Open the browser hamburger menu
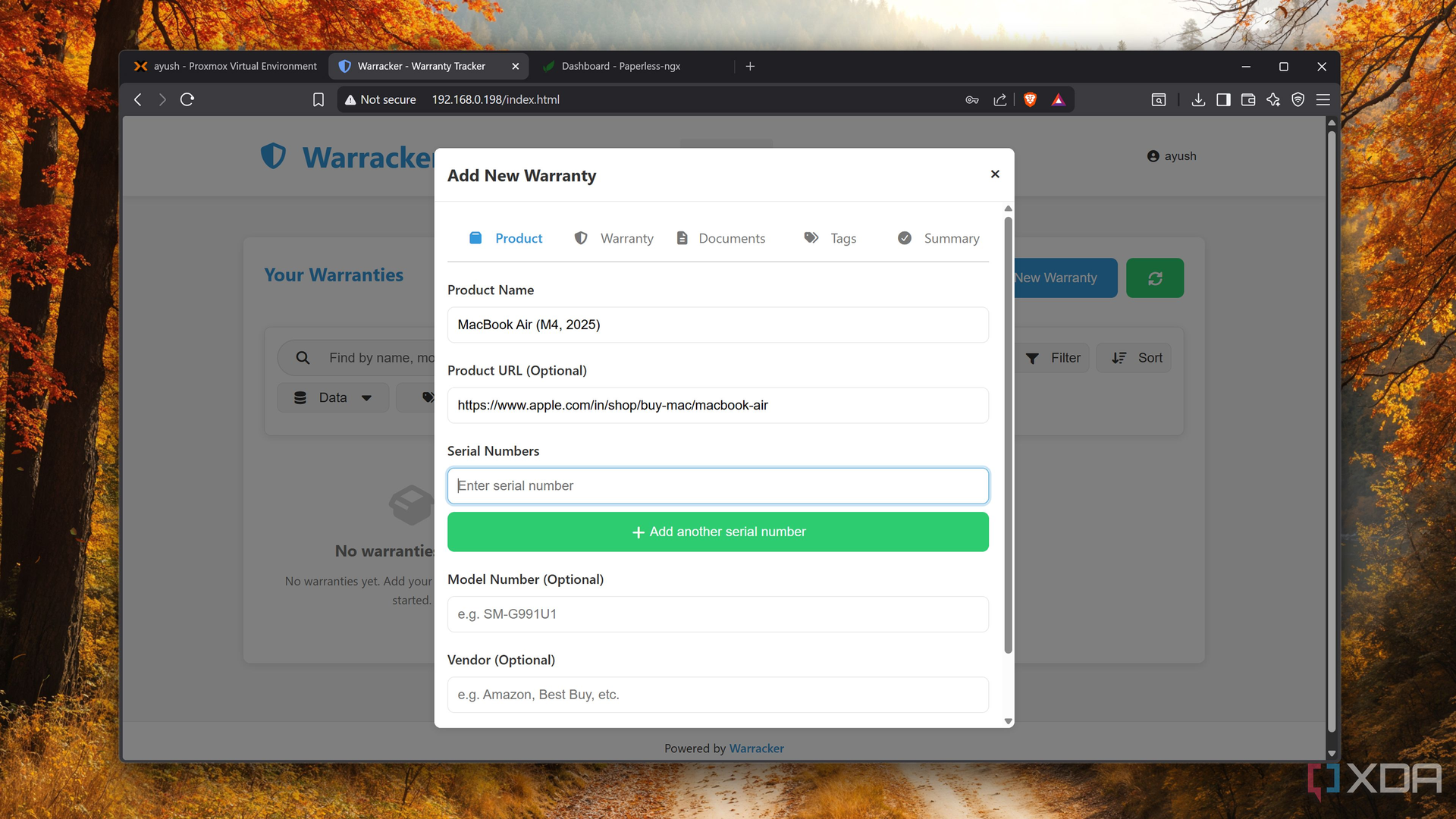 (x=1323, y=99)
